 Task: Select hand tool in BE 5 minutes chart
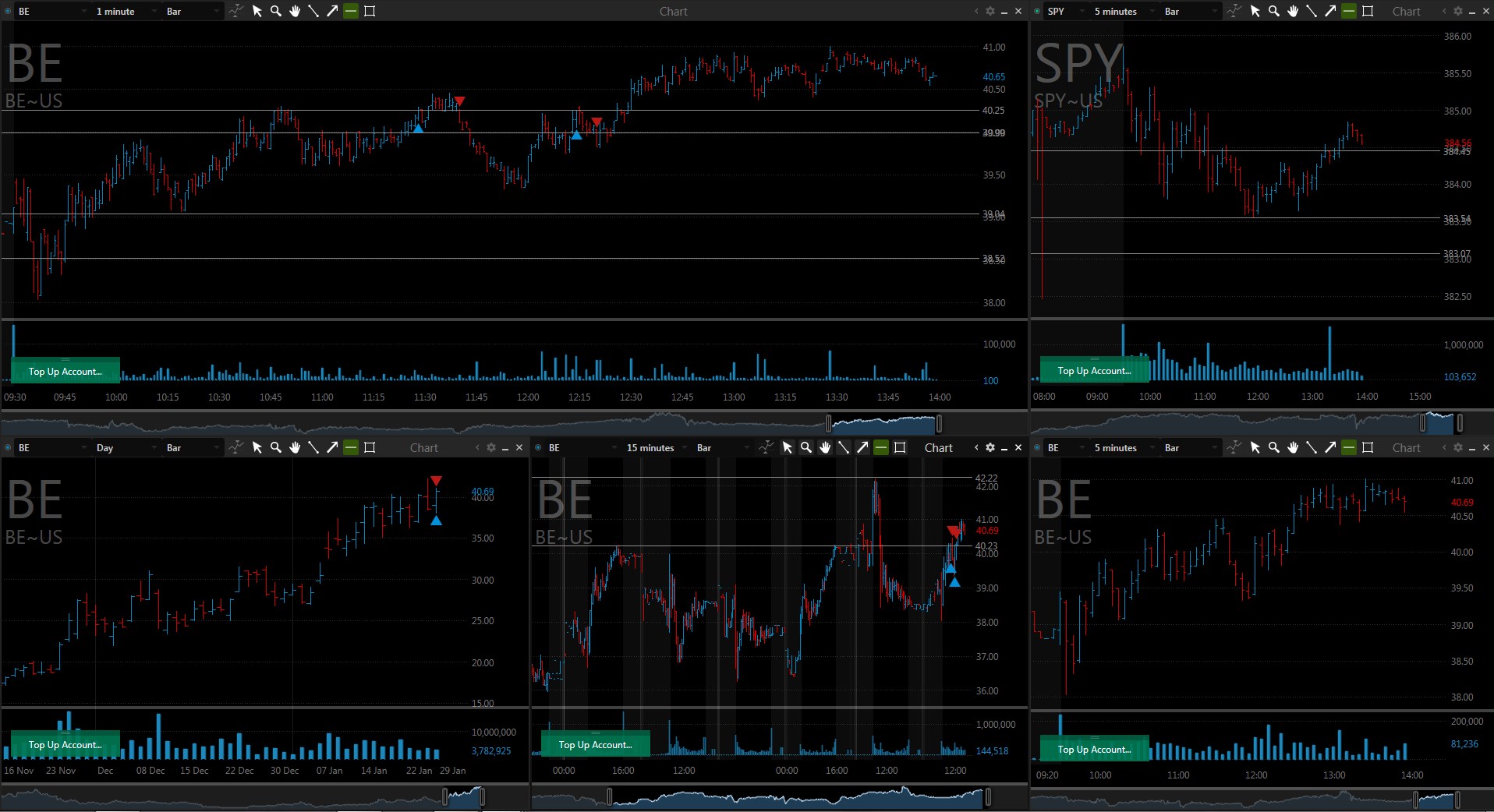[1293, 447]
